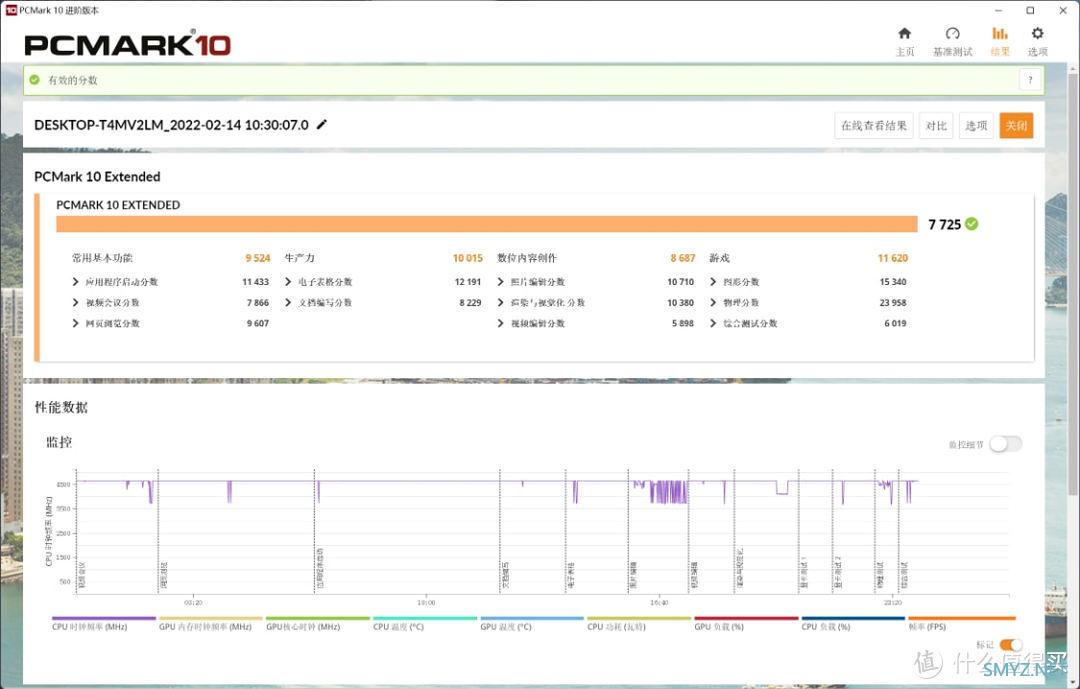Toggle GPU 温度 (°C) legend entry
Image resolution: width=1080 pixels, height=689 pixels.
coord(532,624)
